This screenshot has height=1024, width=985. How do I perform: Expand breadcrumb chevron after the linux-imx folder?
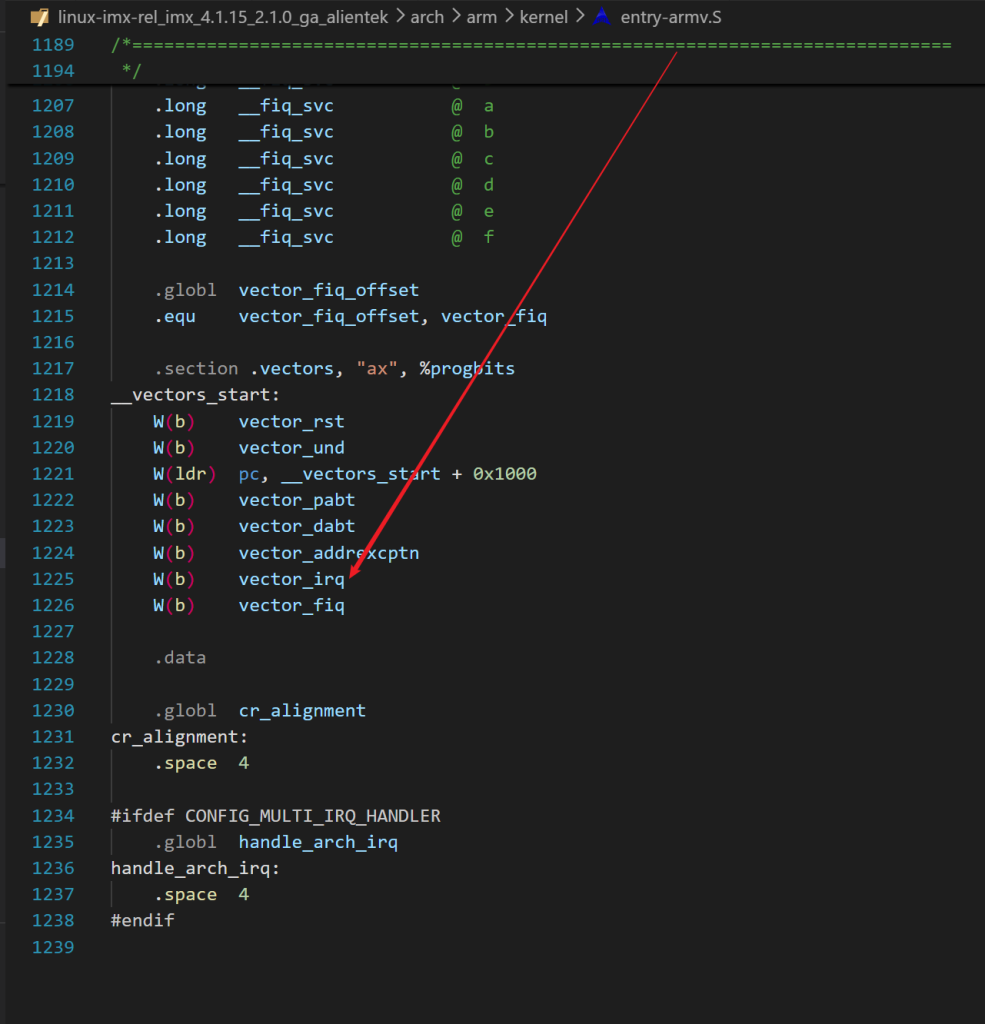click(x=399, y=17)
